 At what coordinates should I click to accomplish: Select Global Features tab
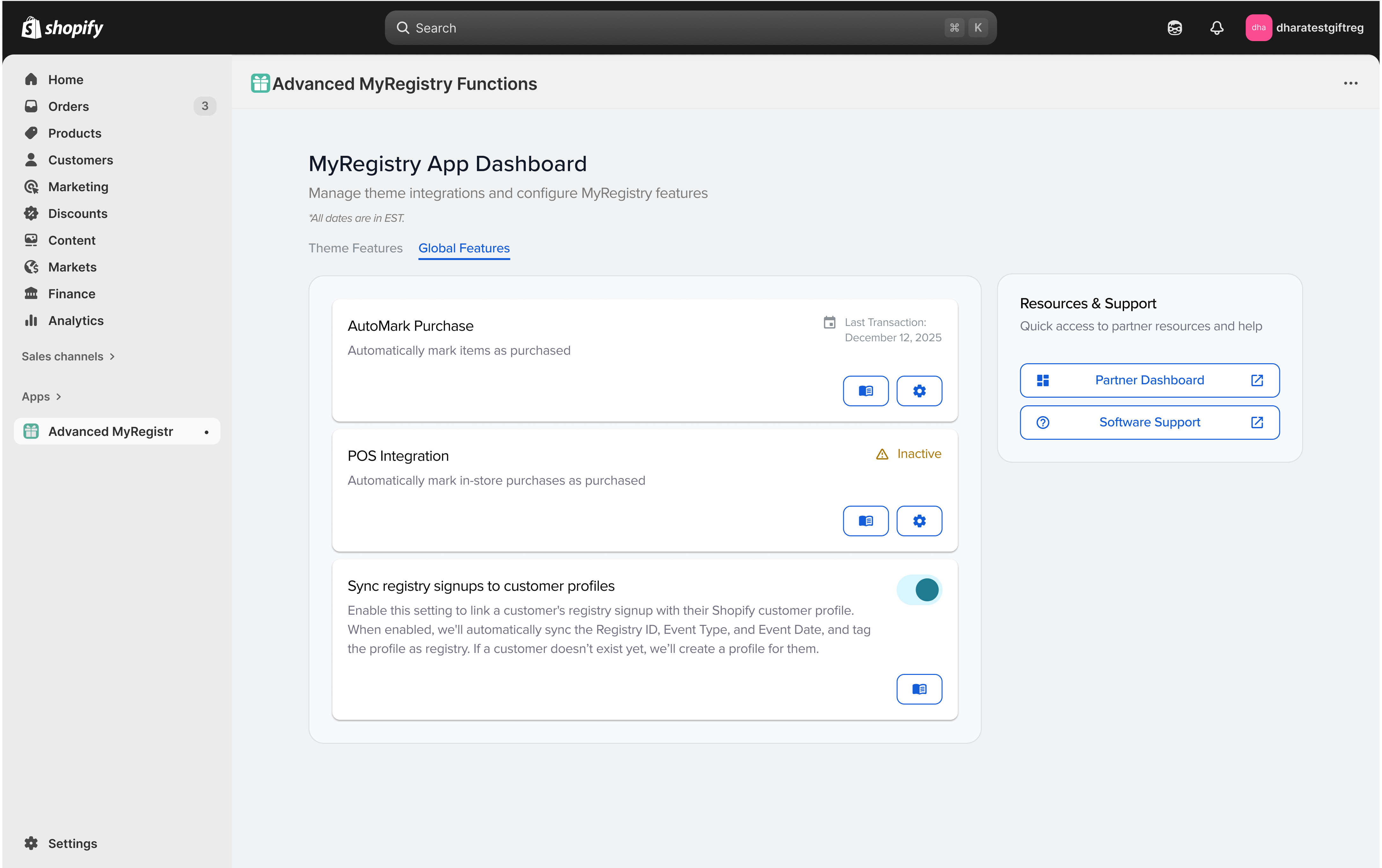(464, 248)
